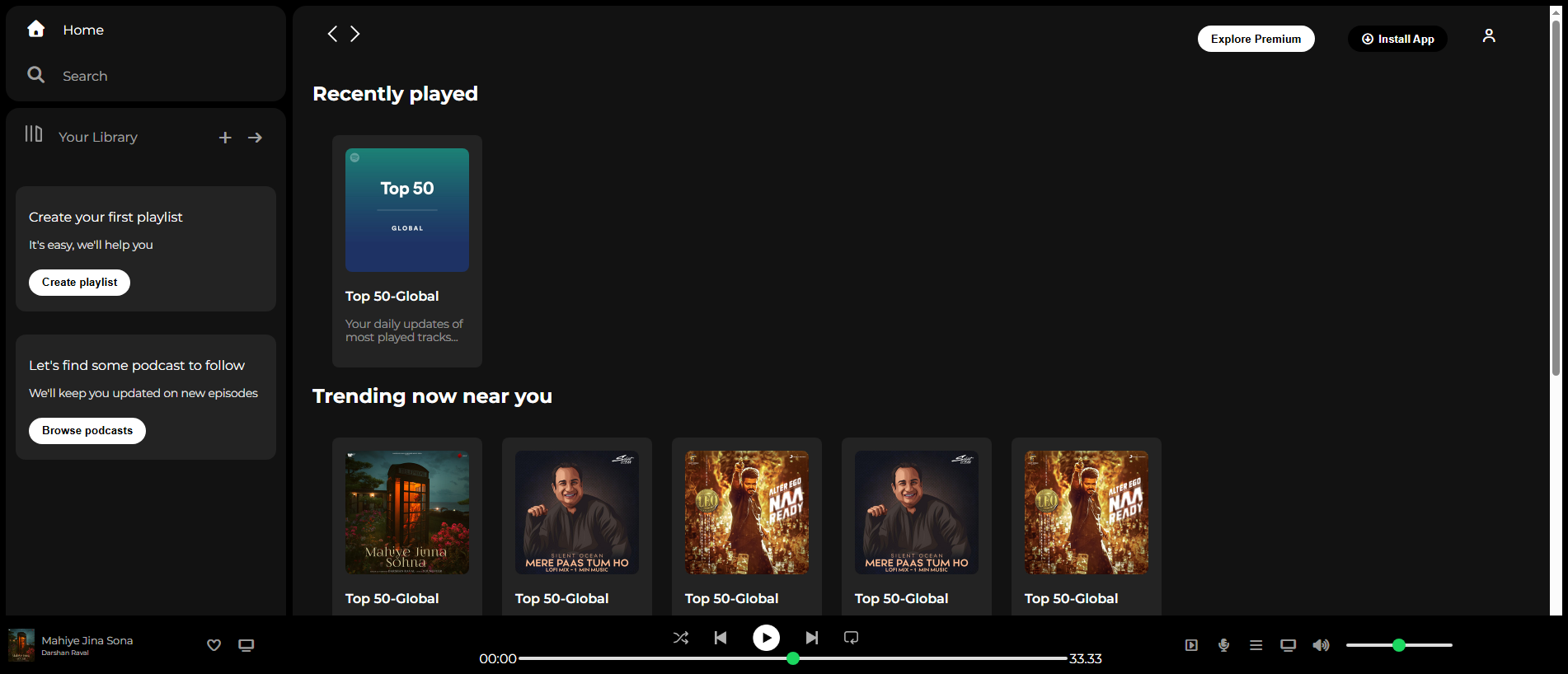Click 'Your daily updates of most played tracks...'

pyautogui.click(x=404, y=330)
